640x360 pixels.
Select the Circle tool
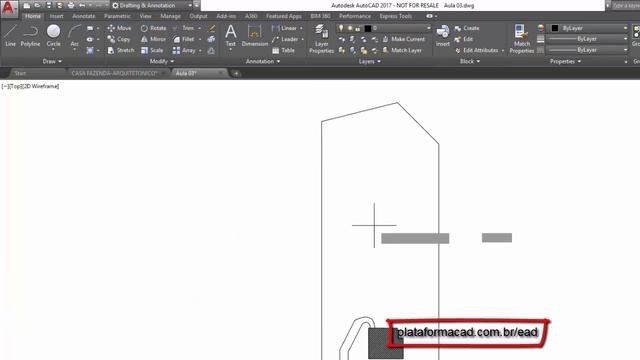[53, 36]
